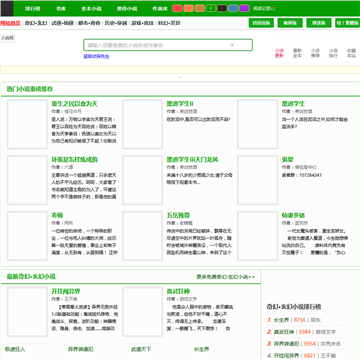Click the 触屏版 button
Screen dimensions: 360x360
coord(290,23)
